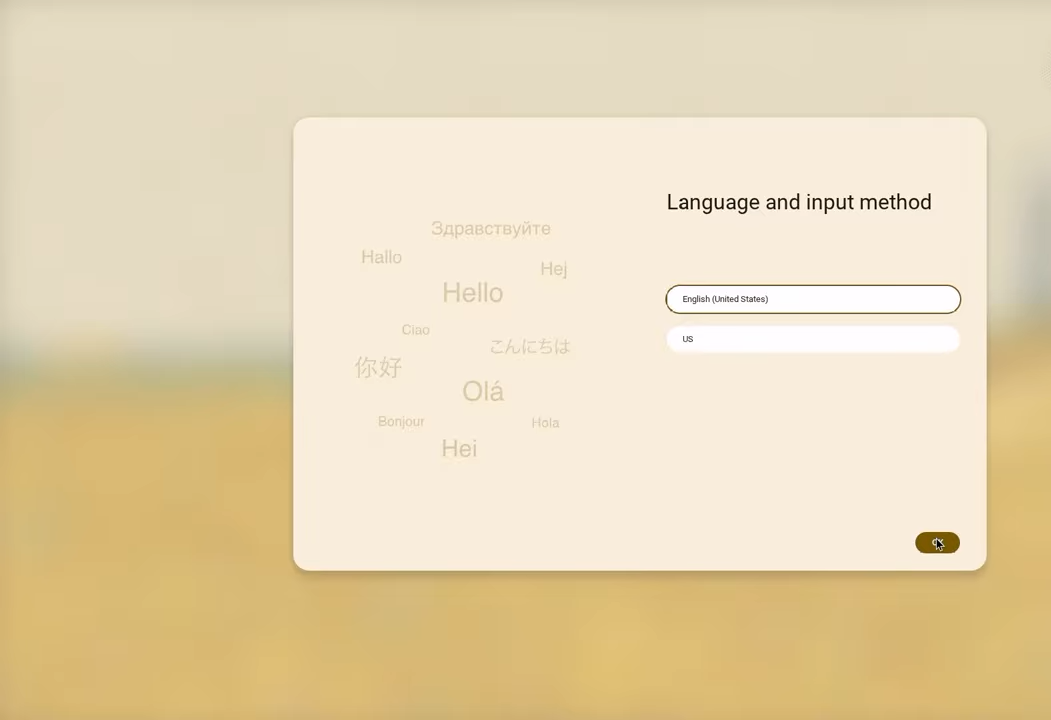Click the Spanish 'Hola' greeting

(545, 423)
